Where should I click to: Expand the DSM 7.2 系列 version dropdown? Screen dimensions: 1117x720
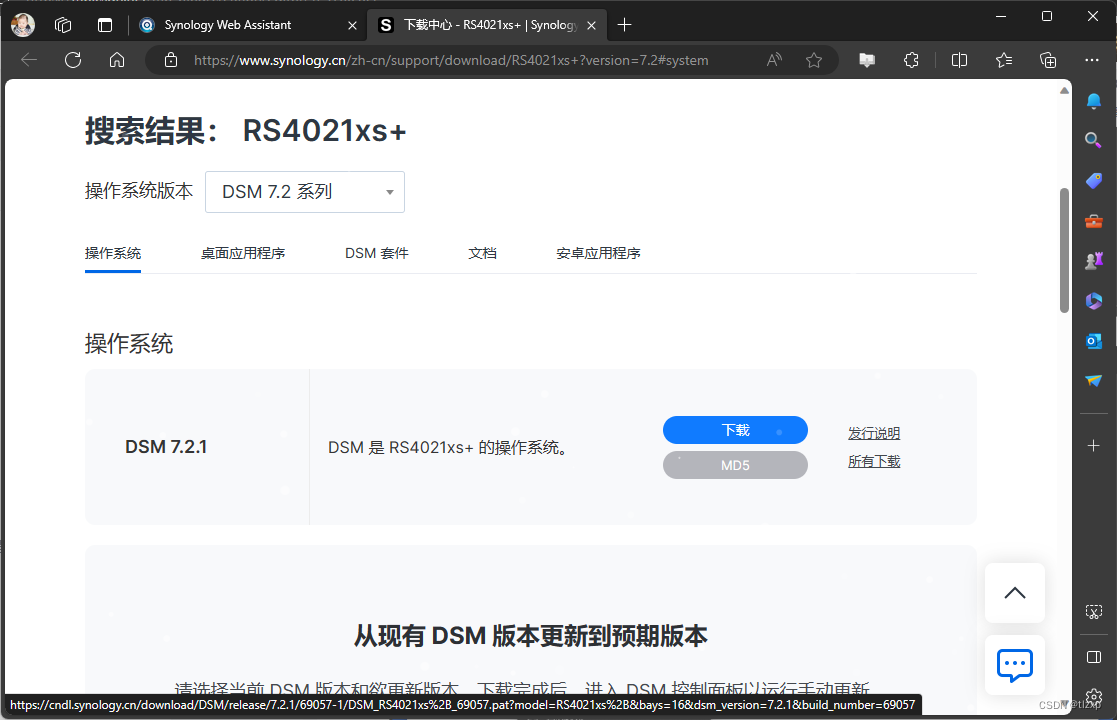305,192
